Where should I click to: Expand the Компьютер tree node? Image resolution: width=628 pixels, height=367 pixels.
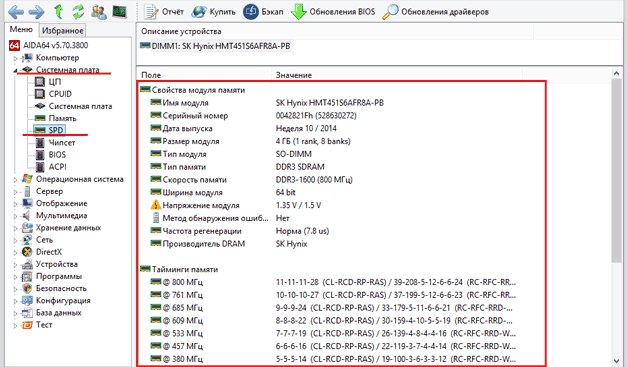[x=16, y=58]
